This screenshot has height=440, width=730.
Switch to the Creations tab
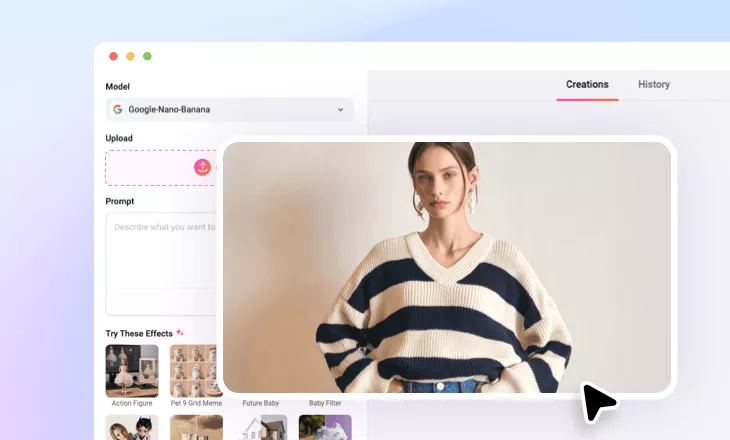tap(587, 84)
